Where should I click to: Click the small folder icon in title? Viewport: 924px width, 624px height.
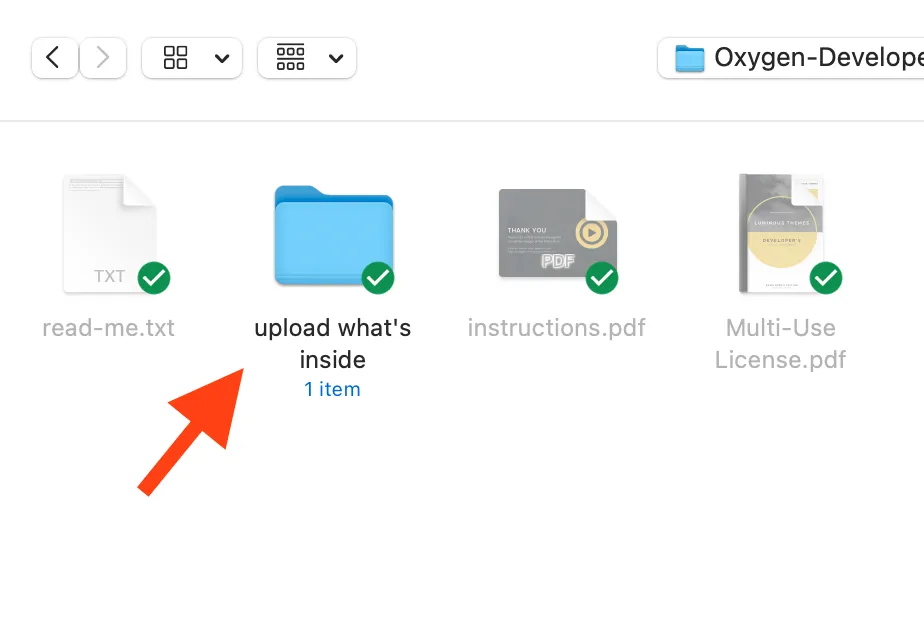pos(689,58)
